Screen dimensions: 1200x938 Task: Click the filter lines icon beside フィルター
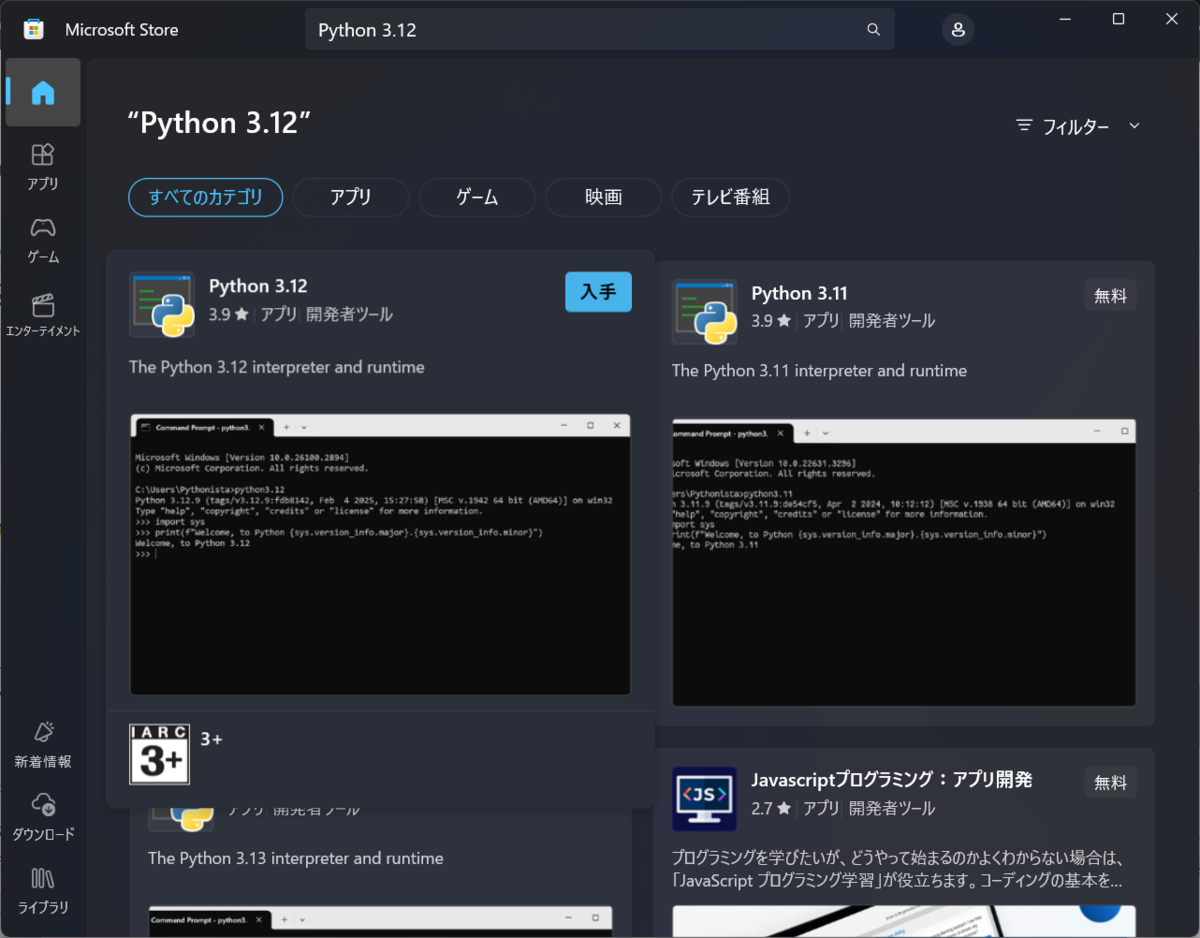coord(1024,125)
